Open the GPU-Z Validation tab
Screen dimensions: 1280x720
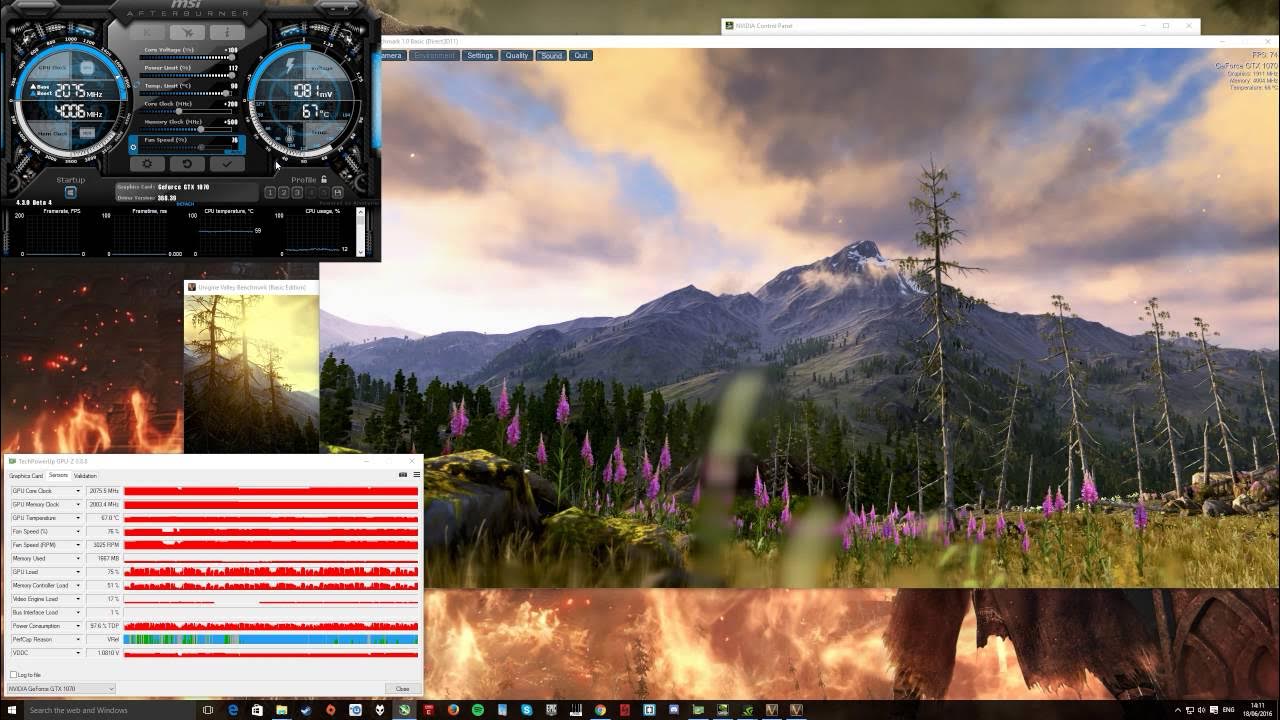pyautogui.click(x=85, y=476)
